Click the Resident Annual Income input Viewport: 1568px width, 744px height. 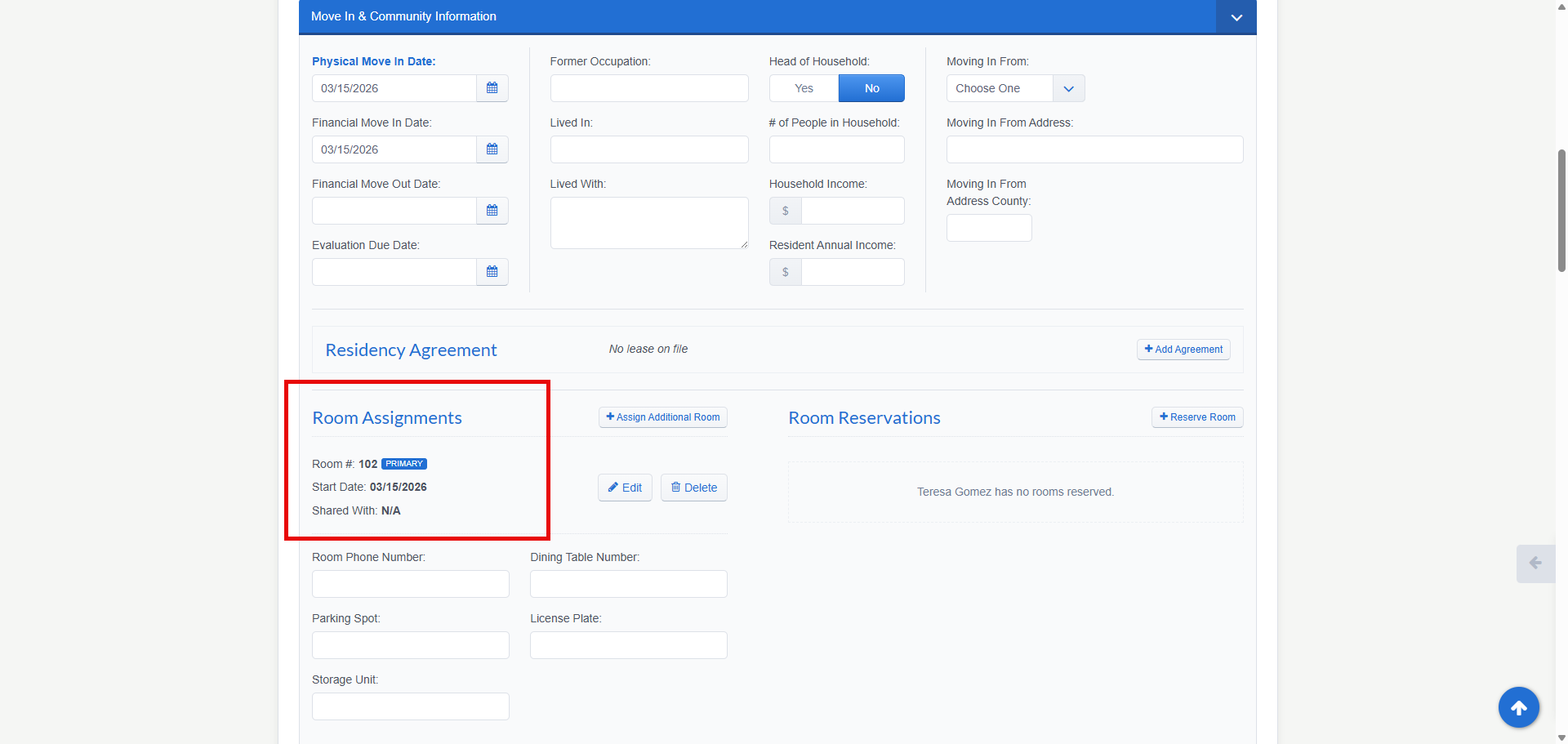tap(853, 272)
